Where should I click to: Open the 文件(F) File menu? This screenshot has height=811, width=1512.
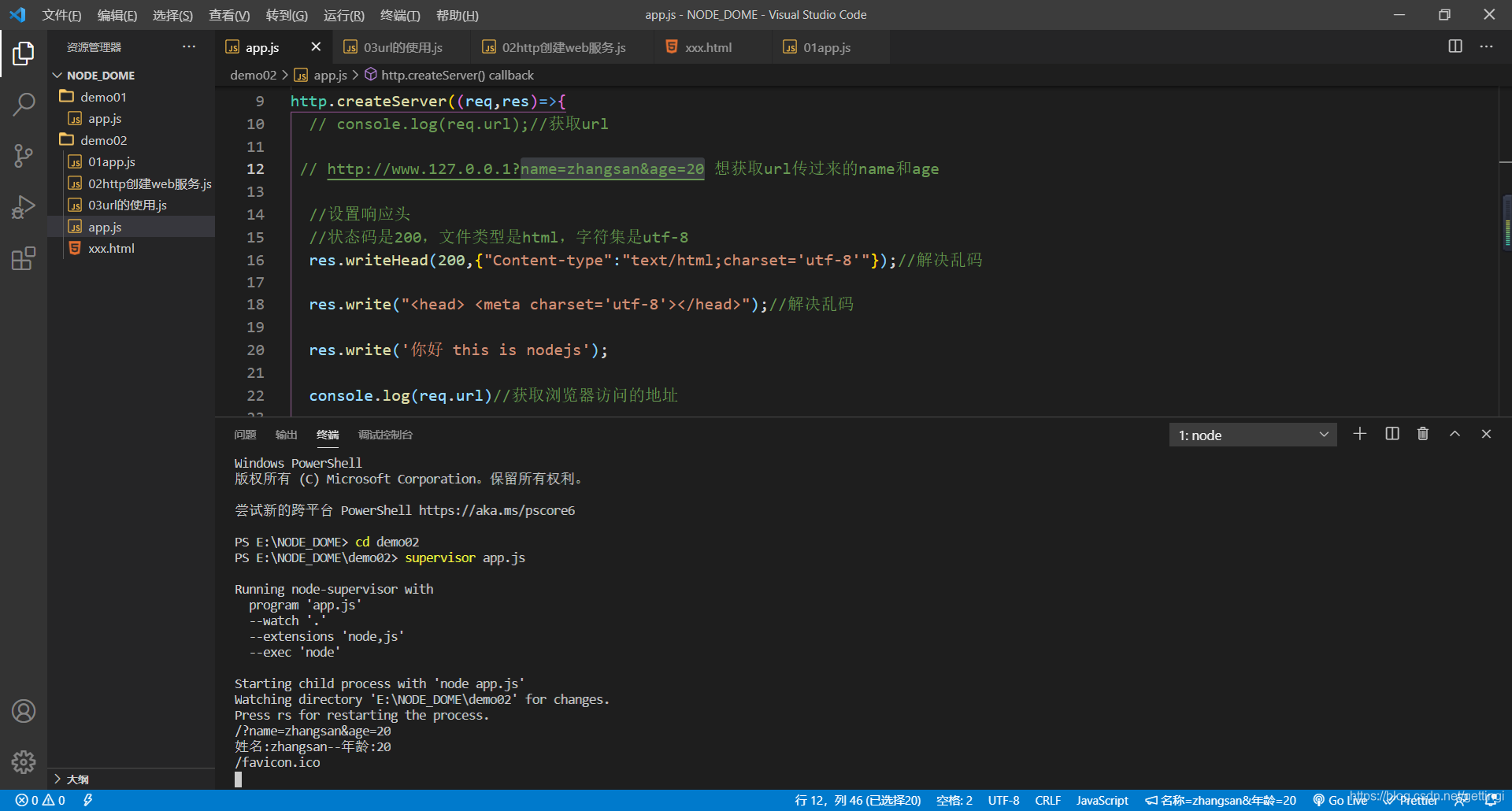click(x=61, y=15)
